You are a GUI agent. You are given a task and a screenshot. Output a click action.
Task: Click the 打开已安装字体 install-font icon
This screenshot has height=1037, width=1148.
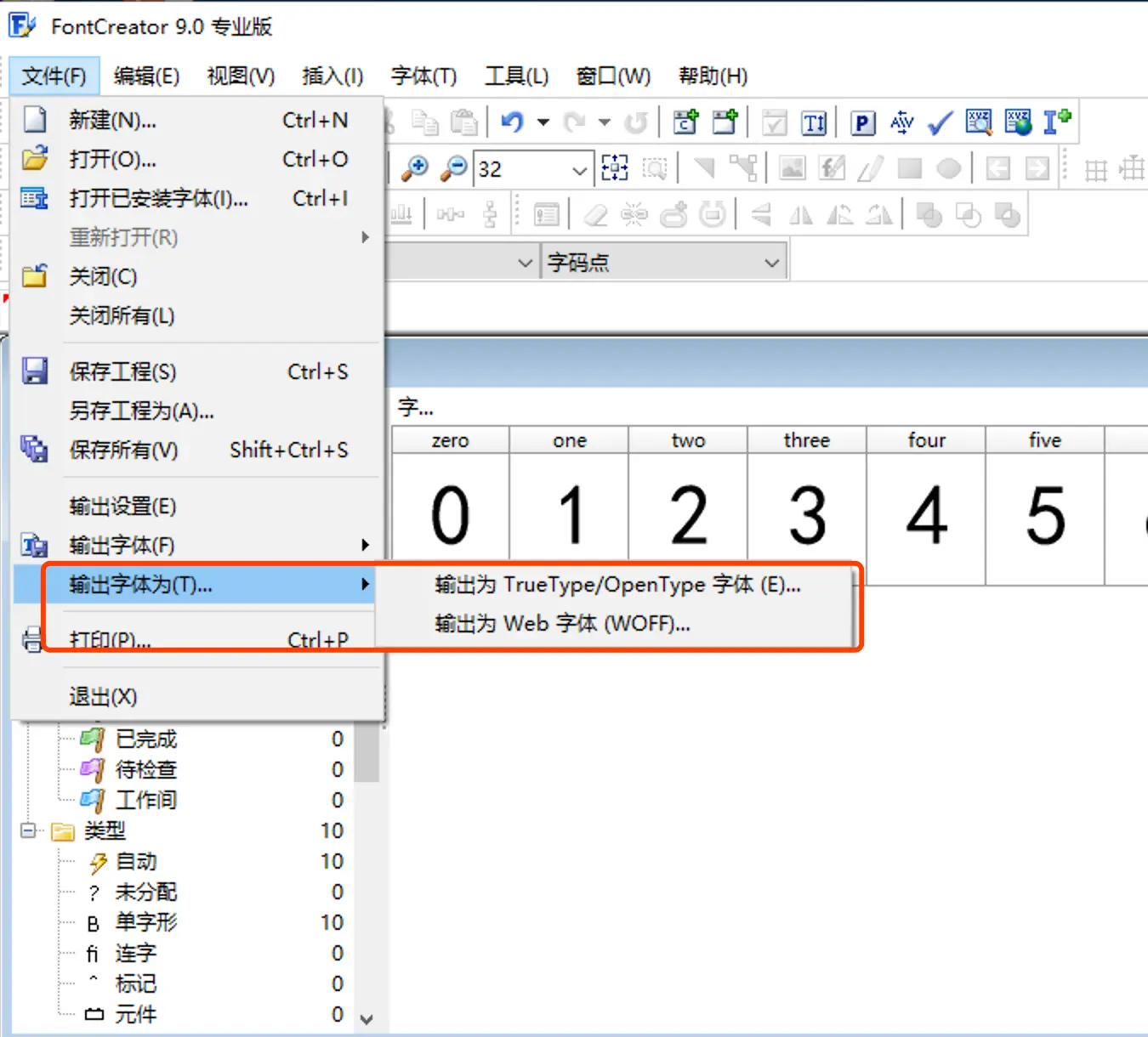pos(34,198)
